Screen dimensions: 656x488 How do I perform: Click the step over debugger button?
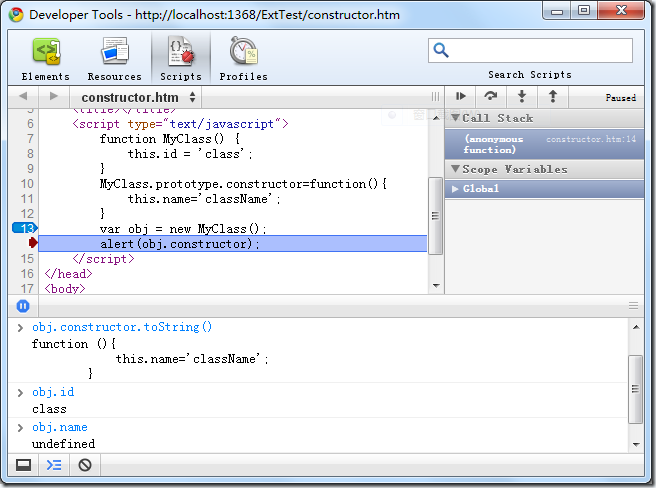491,97
